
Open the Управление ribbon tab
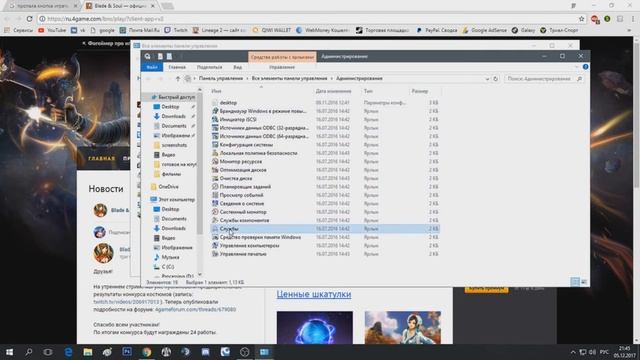pyautogui.click(x=282, y=67)
